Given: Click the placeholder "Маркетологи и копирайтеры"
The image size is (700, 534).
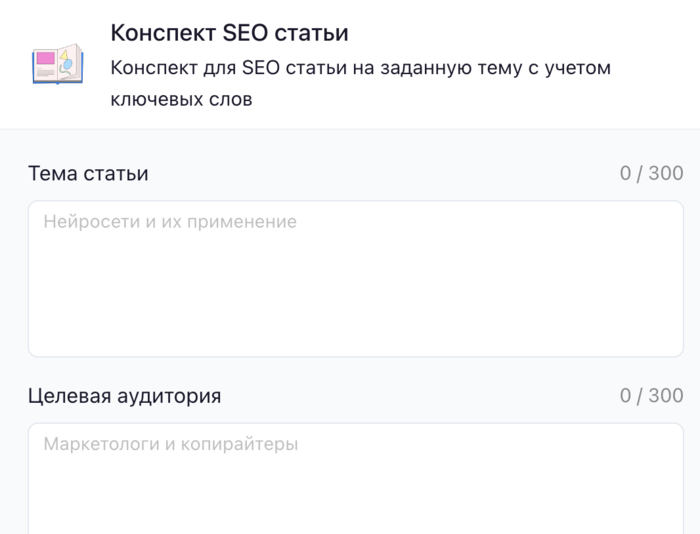Looking at the screenshot, I should pos(171,443).
